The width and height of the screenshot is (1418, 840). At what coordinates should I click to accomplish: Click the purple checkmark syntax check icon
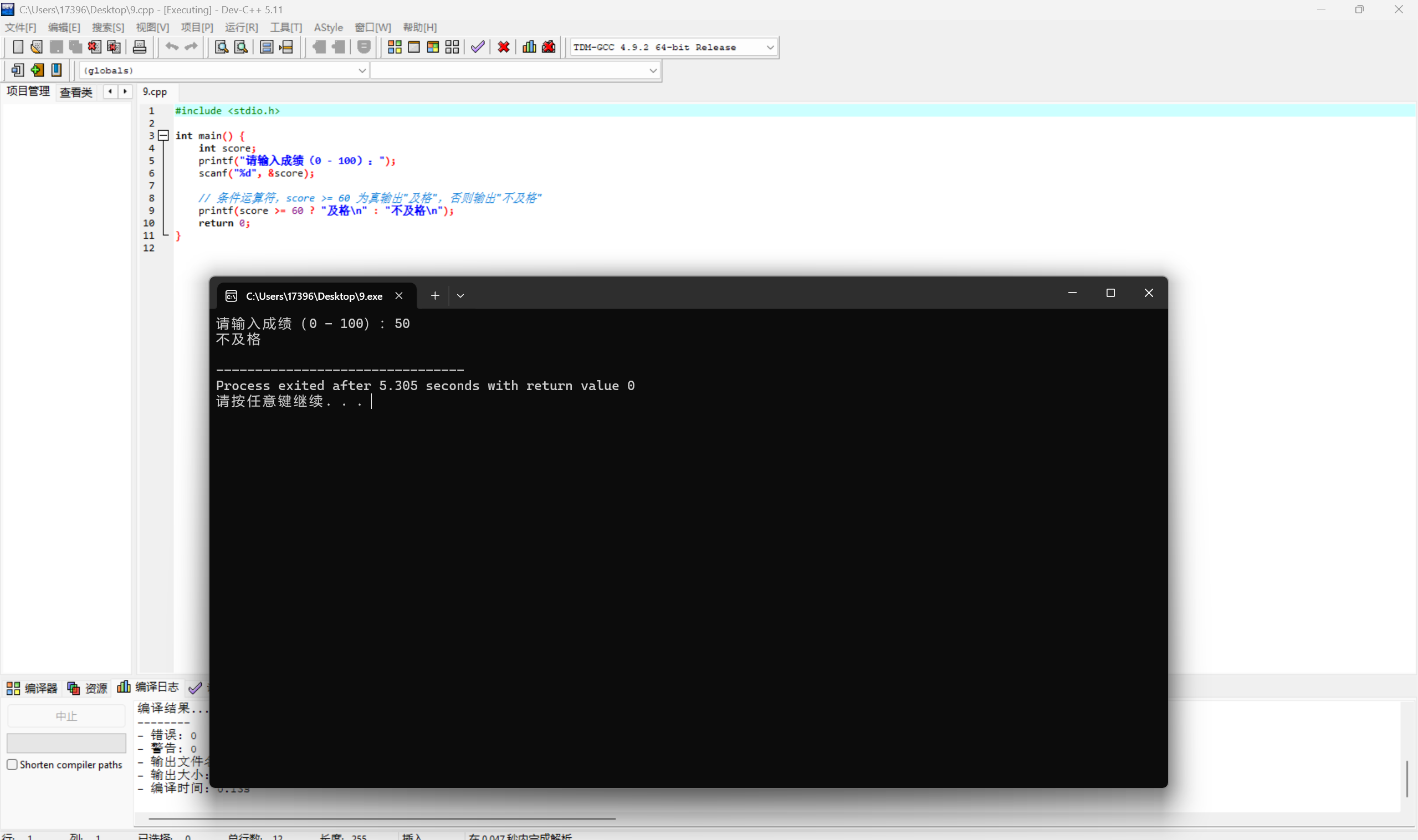click(x=477, y=47)
